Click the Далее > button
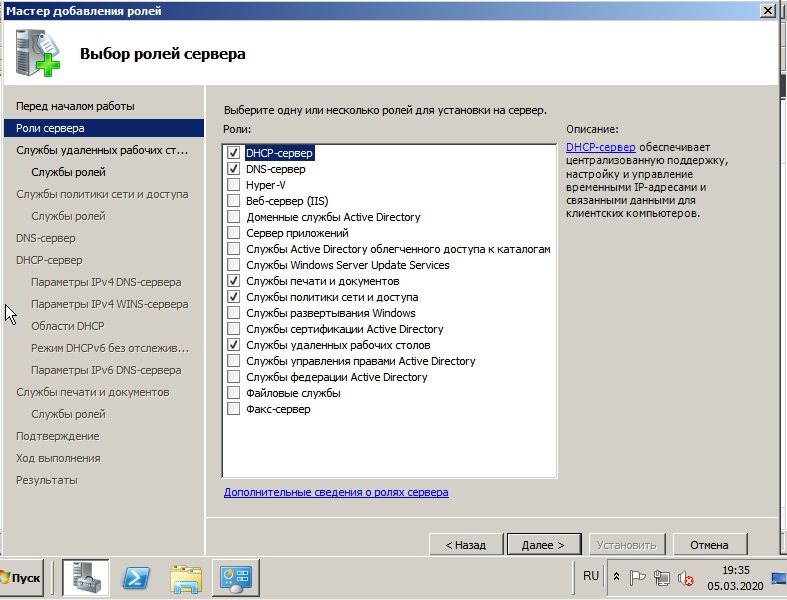787x600 pixels. (x=544, y=545)
